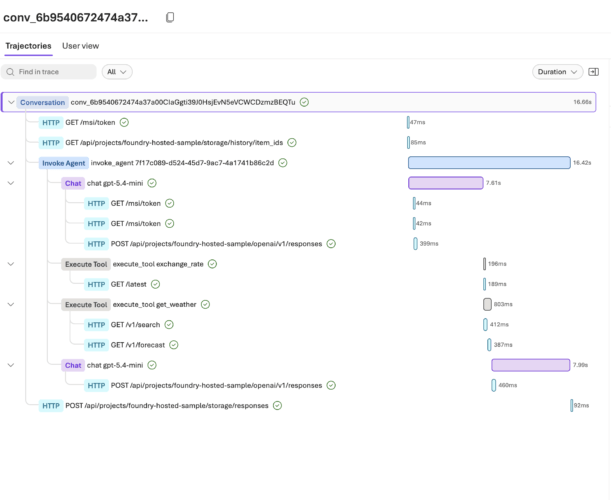Select the 803ms get_weather duration bar
The image size is (611, 500).
[487, 304]
